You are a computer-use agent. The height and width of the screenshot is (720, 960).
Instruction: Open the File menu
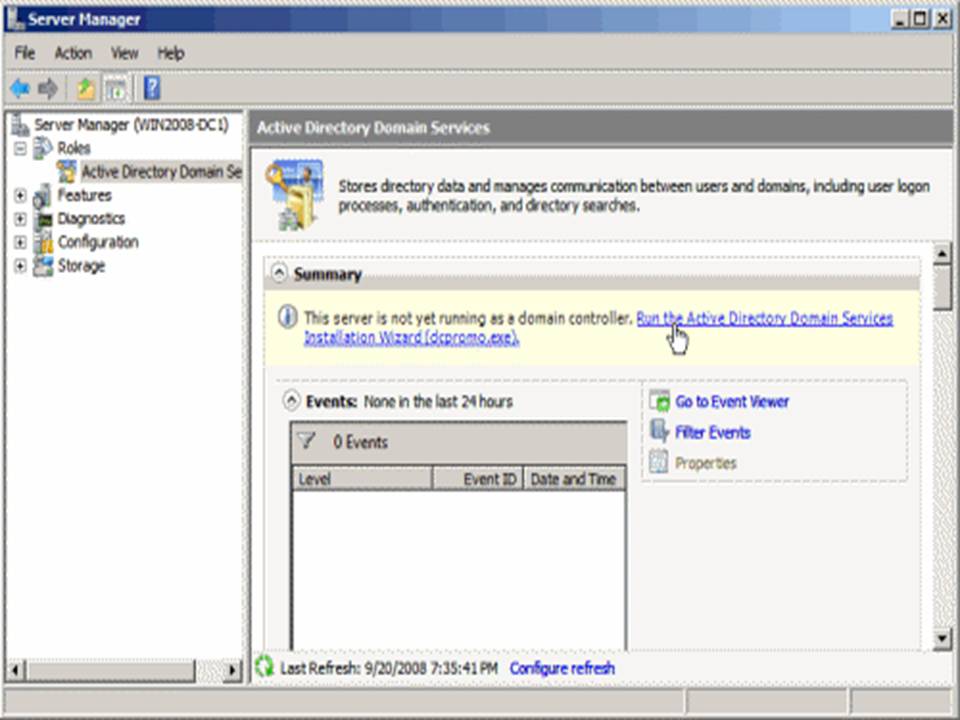pyautogui.click(x=24, y=53)
